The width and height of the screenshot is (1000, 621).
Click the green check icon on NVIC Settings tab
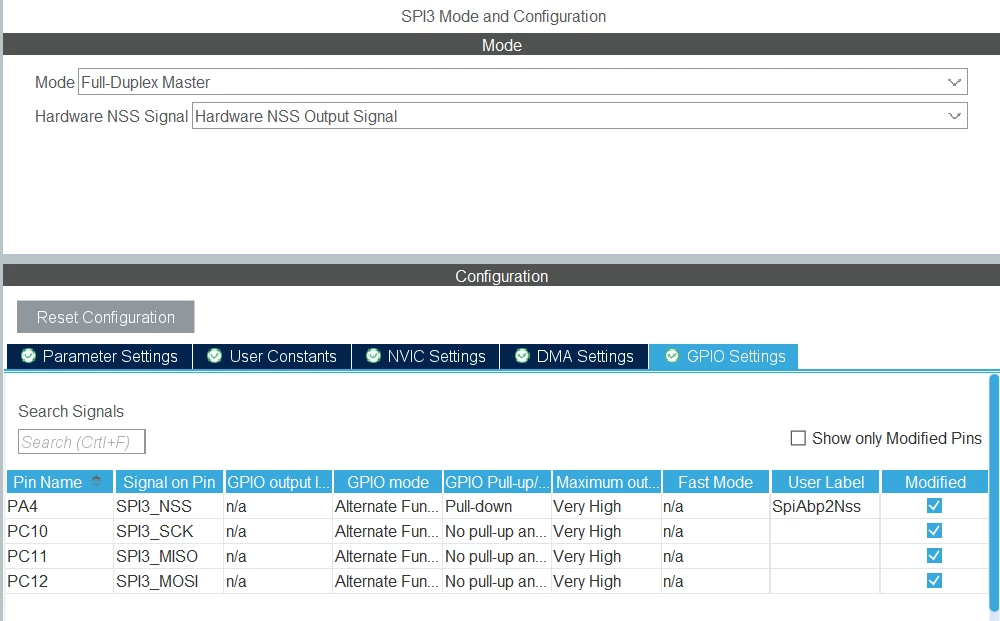[373, 356]
